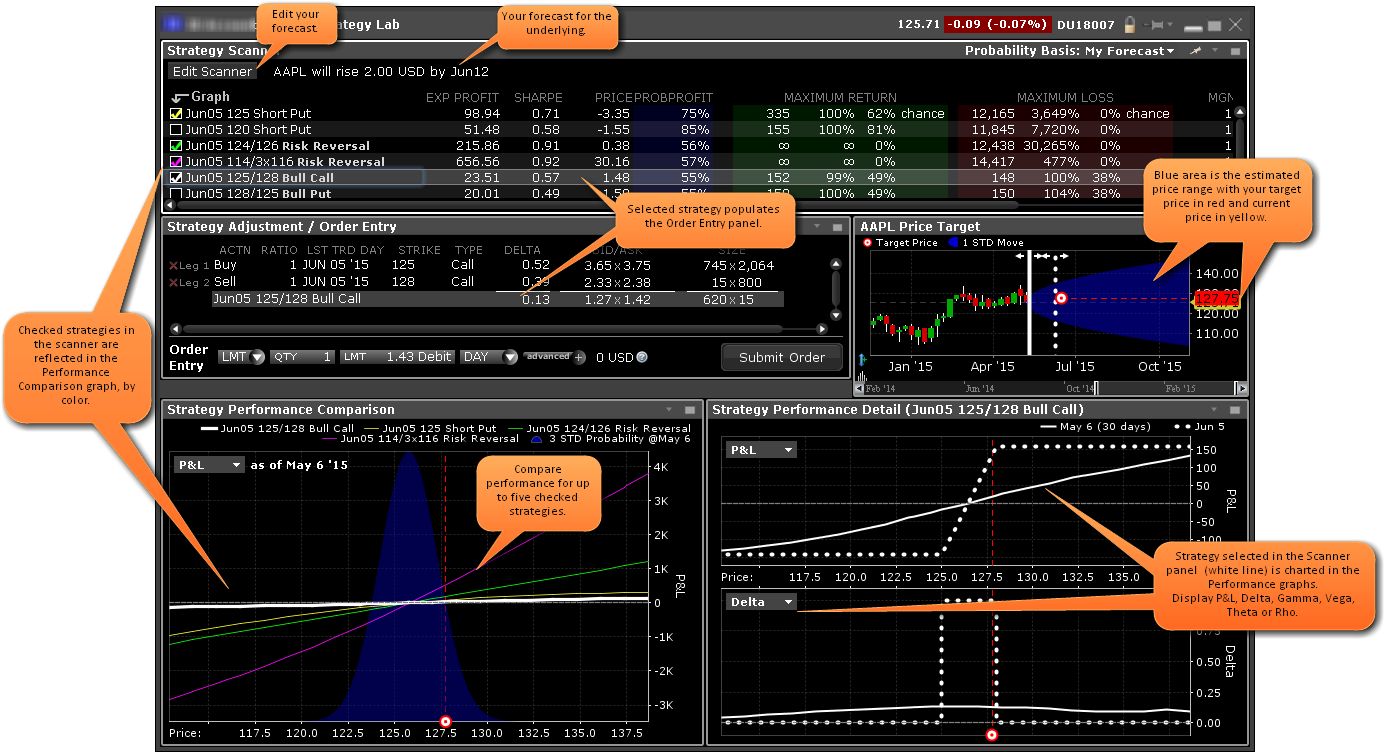Click the 127.75 target price label on axis
The image size is (1384, 752).
click(x=1216, y=298)
